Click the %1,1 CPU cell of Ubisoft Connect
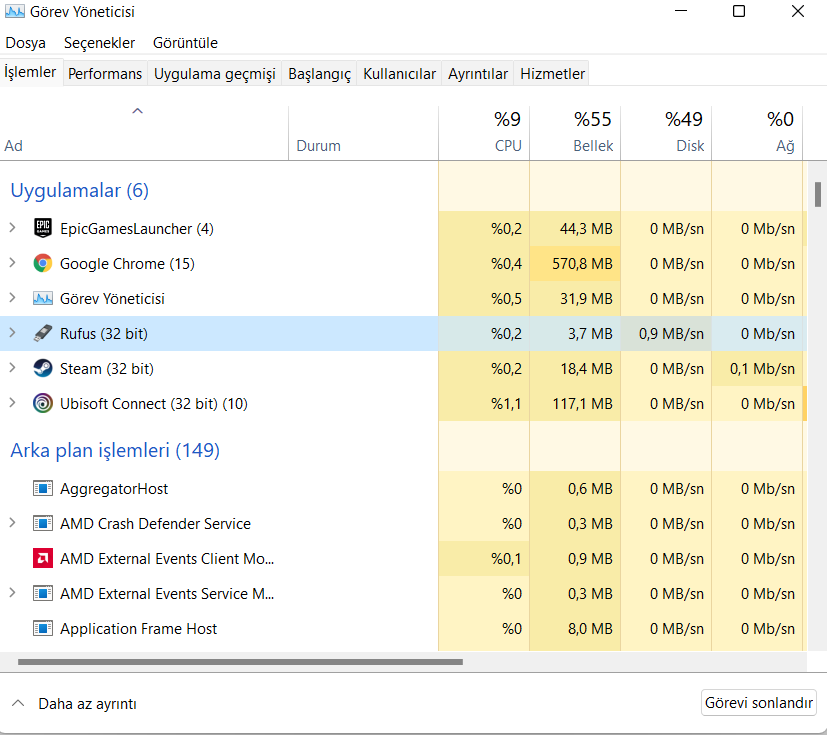This screenshot has height=735, width=827. coord(484,404)
